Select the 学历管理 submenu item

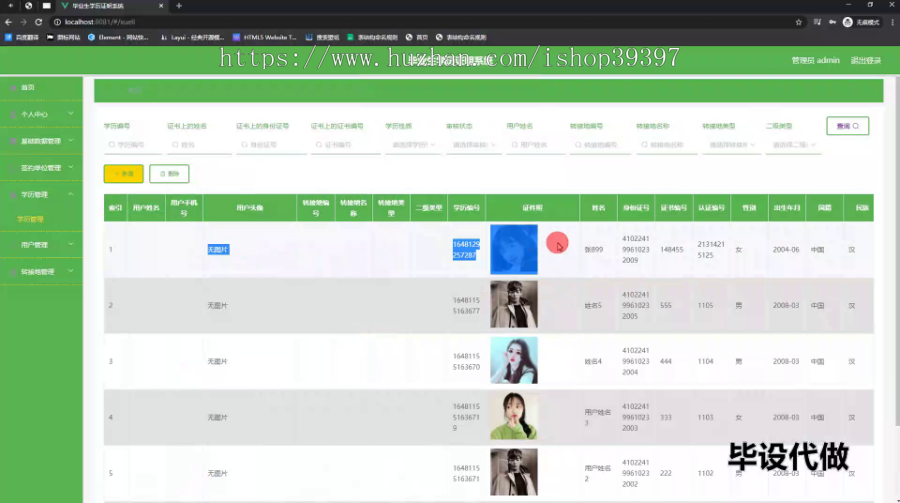tap(30, 219)
